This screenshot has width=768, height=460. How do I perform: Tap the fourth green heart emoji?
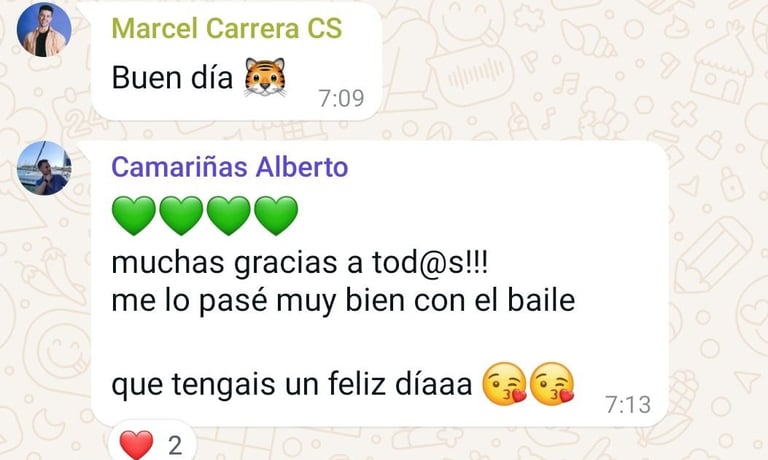[x=276, y=216]
